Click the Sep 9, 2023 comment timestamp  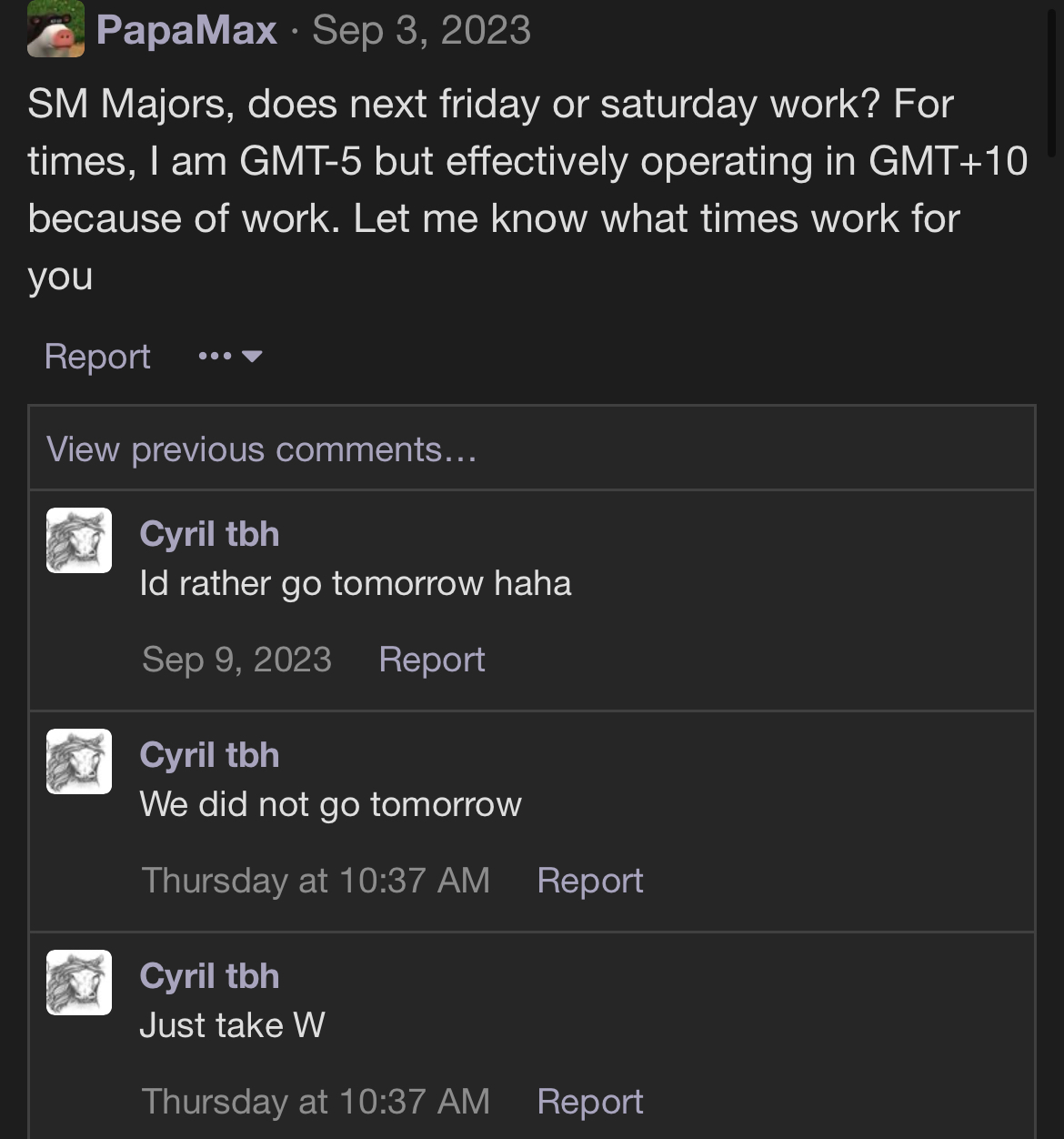click(236, 660)
